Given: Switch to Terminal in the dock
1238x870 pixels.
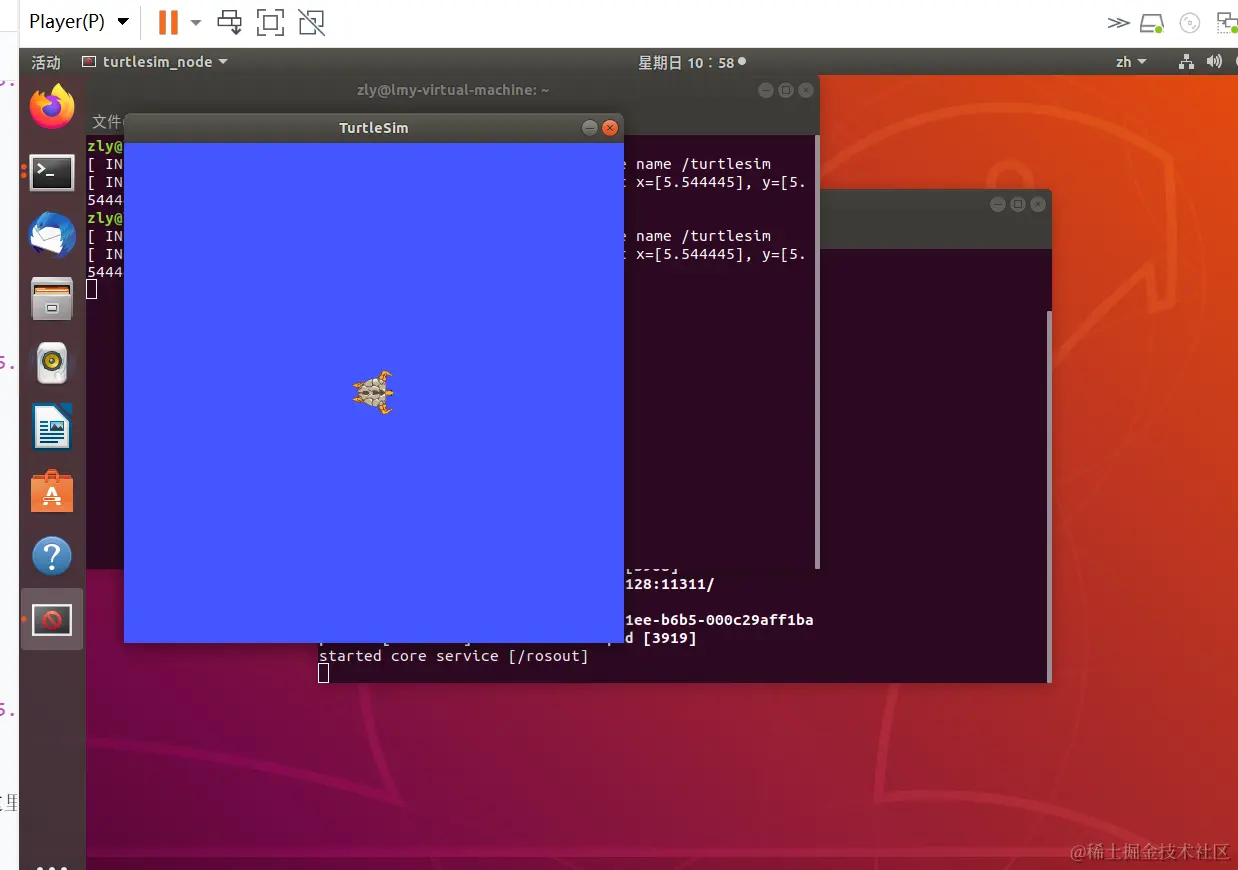Looking at the screenshot, I should coord(52,173).
